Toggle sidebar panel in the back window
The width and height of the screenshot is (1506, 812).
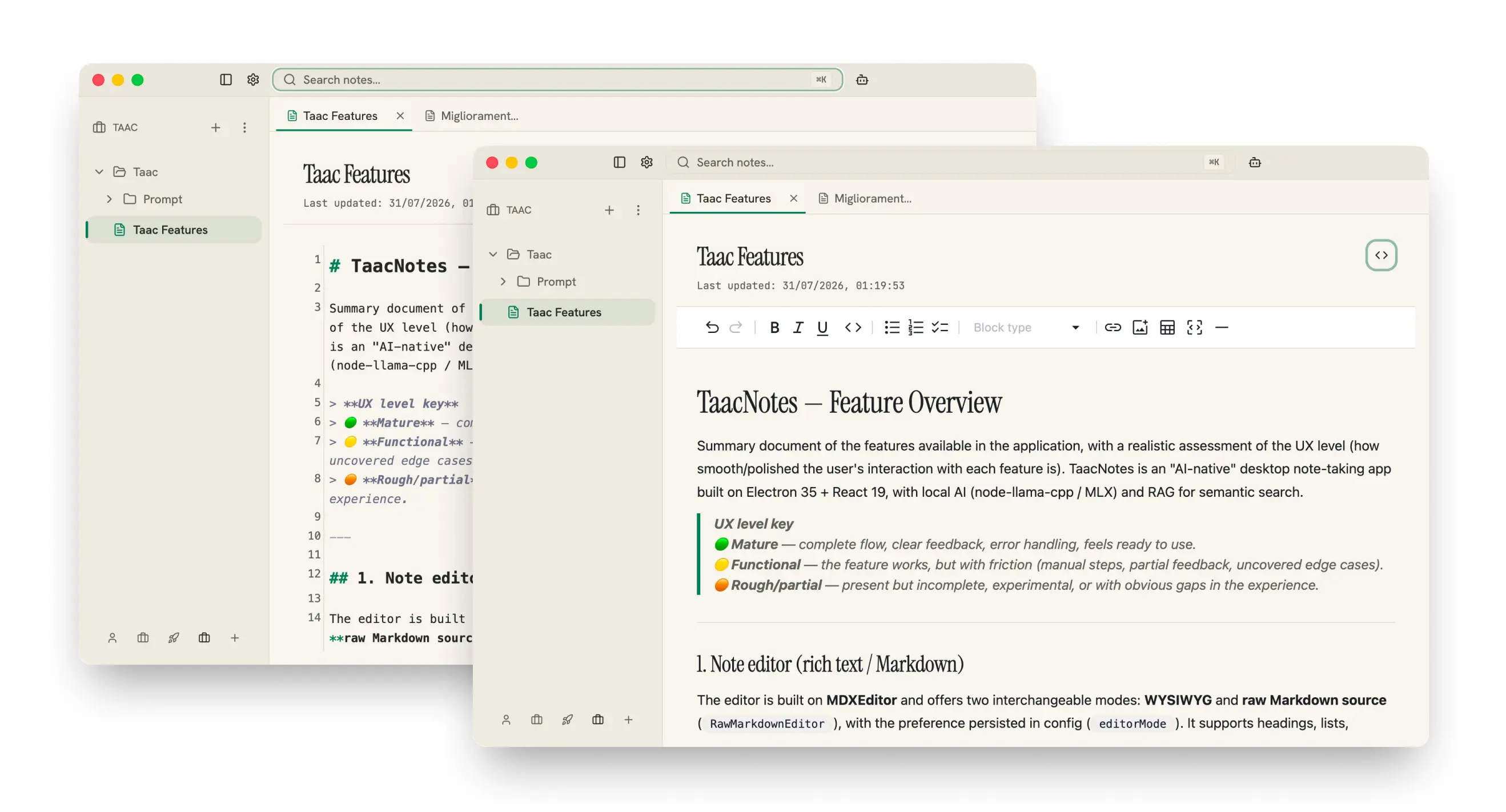226,79
